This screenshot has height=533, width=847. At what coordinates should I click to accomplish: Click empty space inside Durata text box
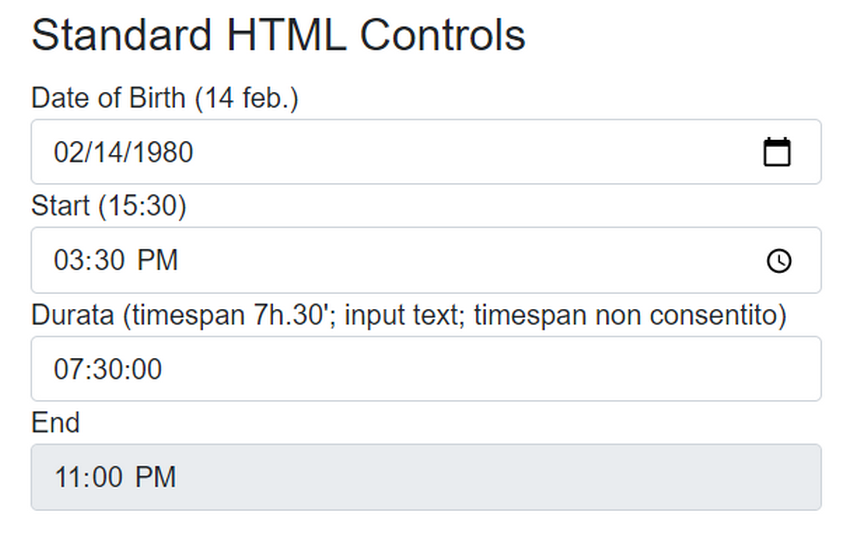pos(486,369)
